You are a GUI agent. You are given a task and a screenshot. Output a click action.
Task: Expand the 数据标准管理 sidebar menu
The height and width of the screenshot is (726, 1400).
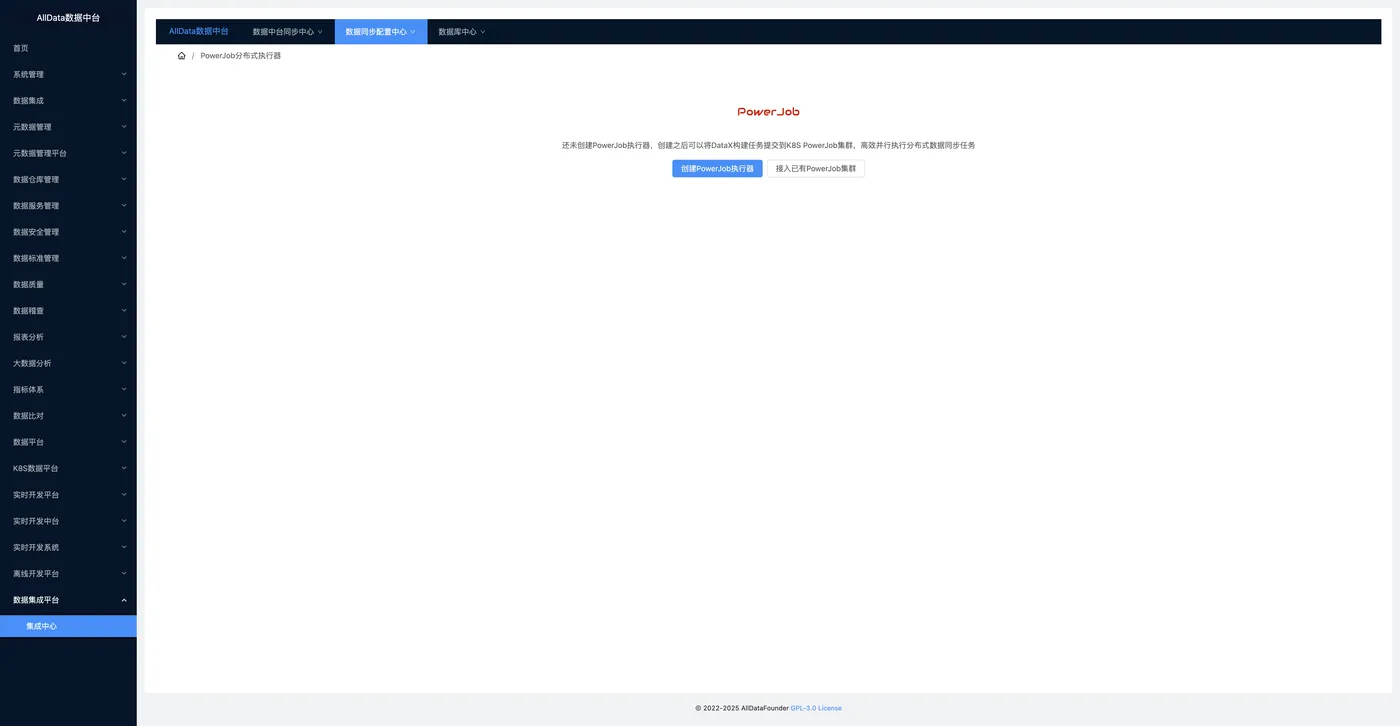[x=68, y=258]
